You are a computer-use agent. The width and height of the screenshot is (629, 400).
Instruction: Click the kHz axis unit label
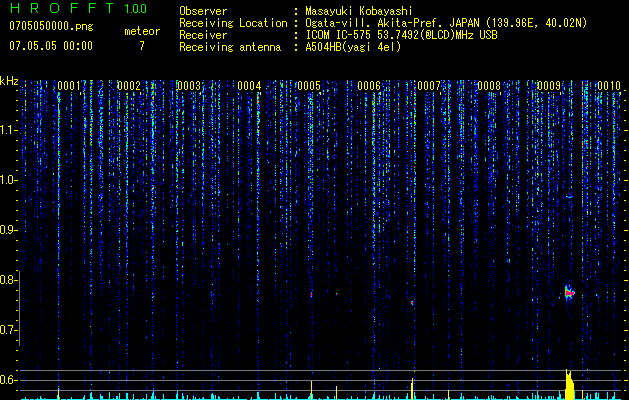pyautogui.click(x=9, y=81)
